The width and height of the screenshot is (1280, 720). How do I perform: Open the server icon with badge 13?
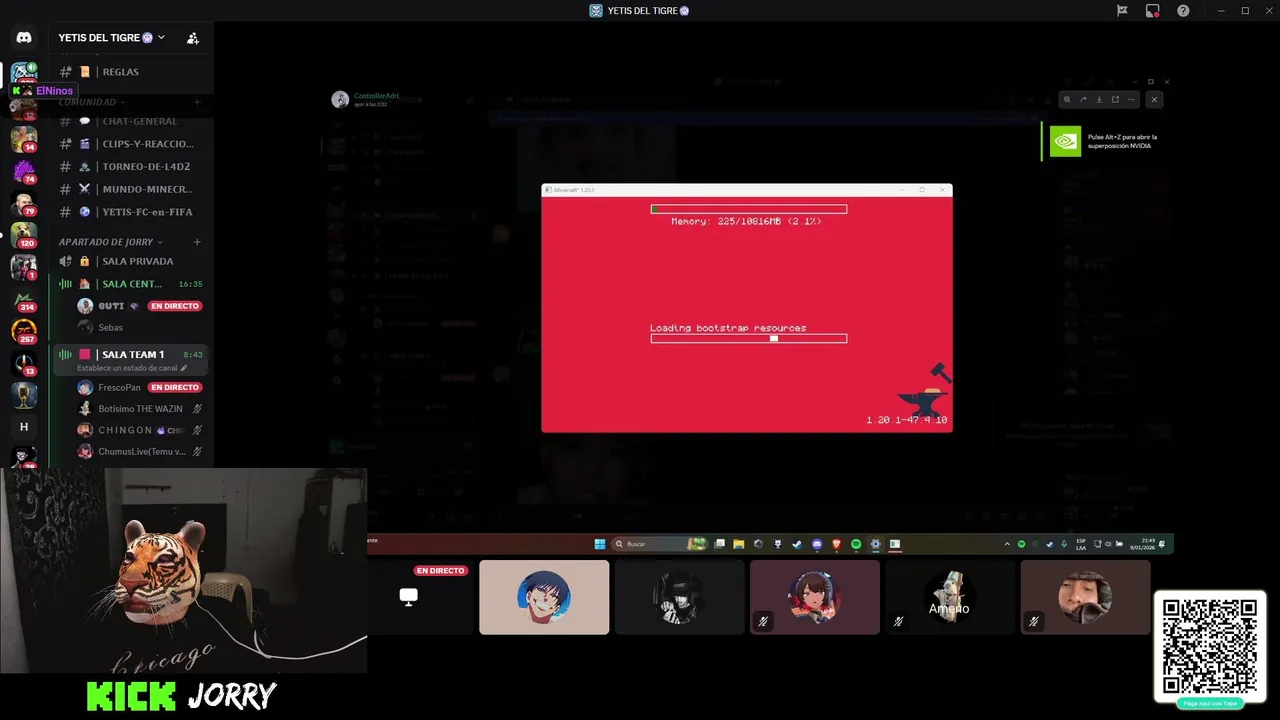tap(24, 363)
